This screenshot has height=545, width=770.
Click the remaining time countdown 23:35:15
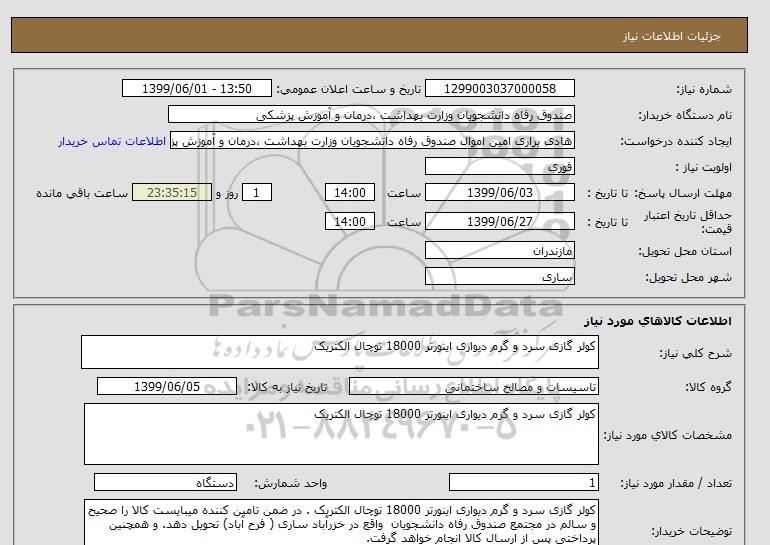click(172, 192)
